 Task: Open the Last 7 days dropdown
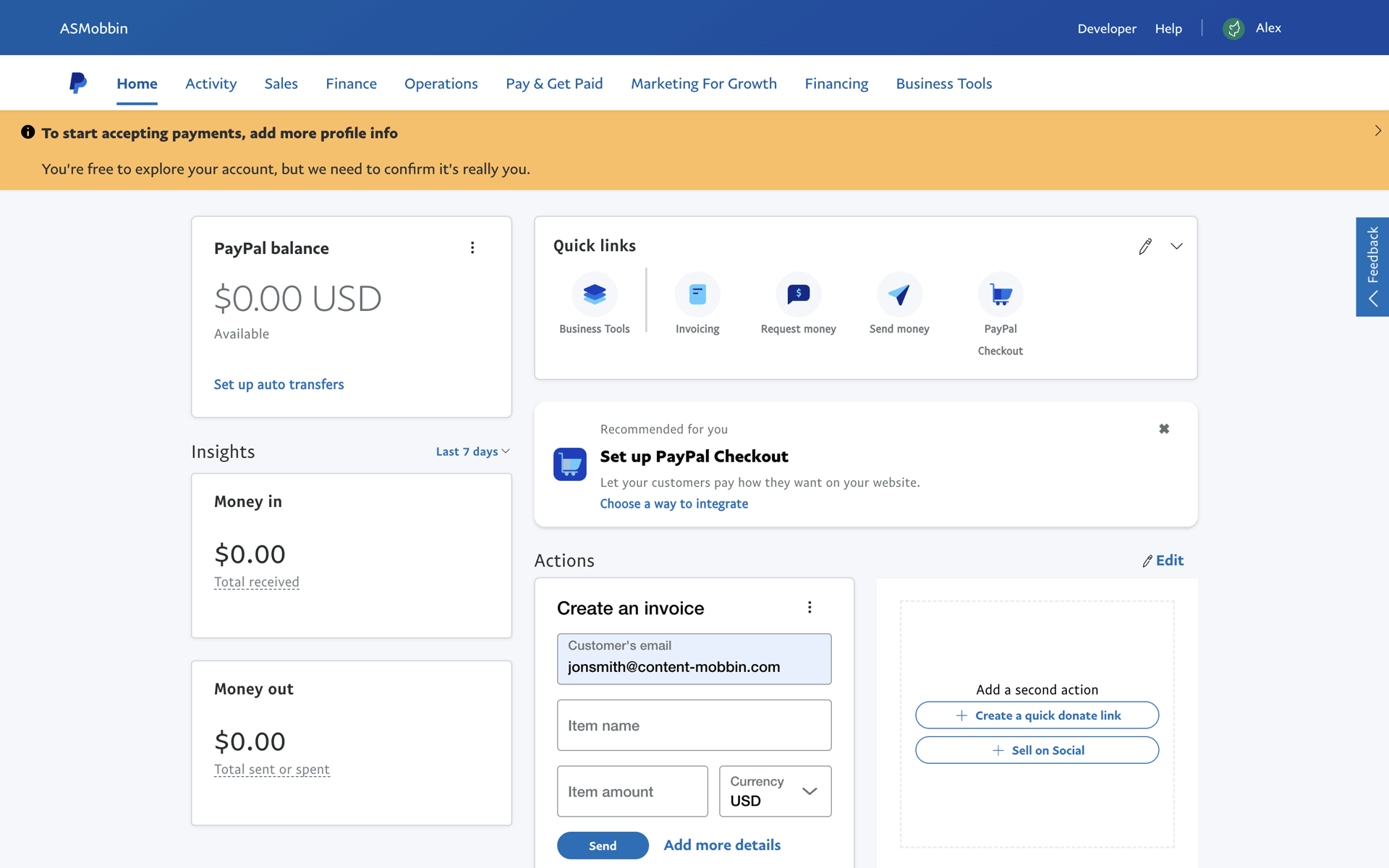click(473, 451)
